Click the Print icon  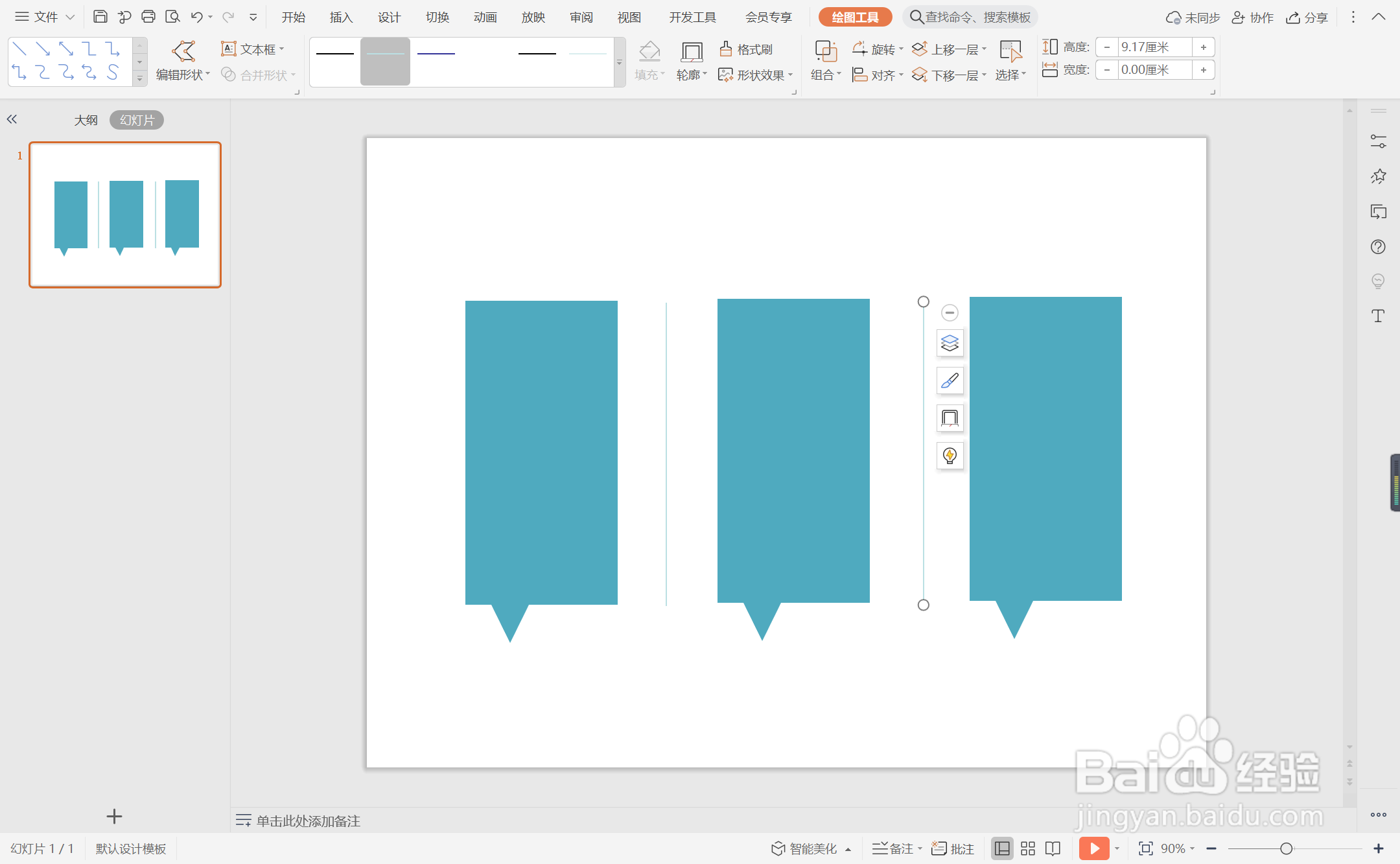point(148,17)
